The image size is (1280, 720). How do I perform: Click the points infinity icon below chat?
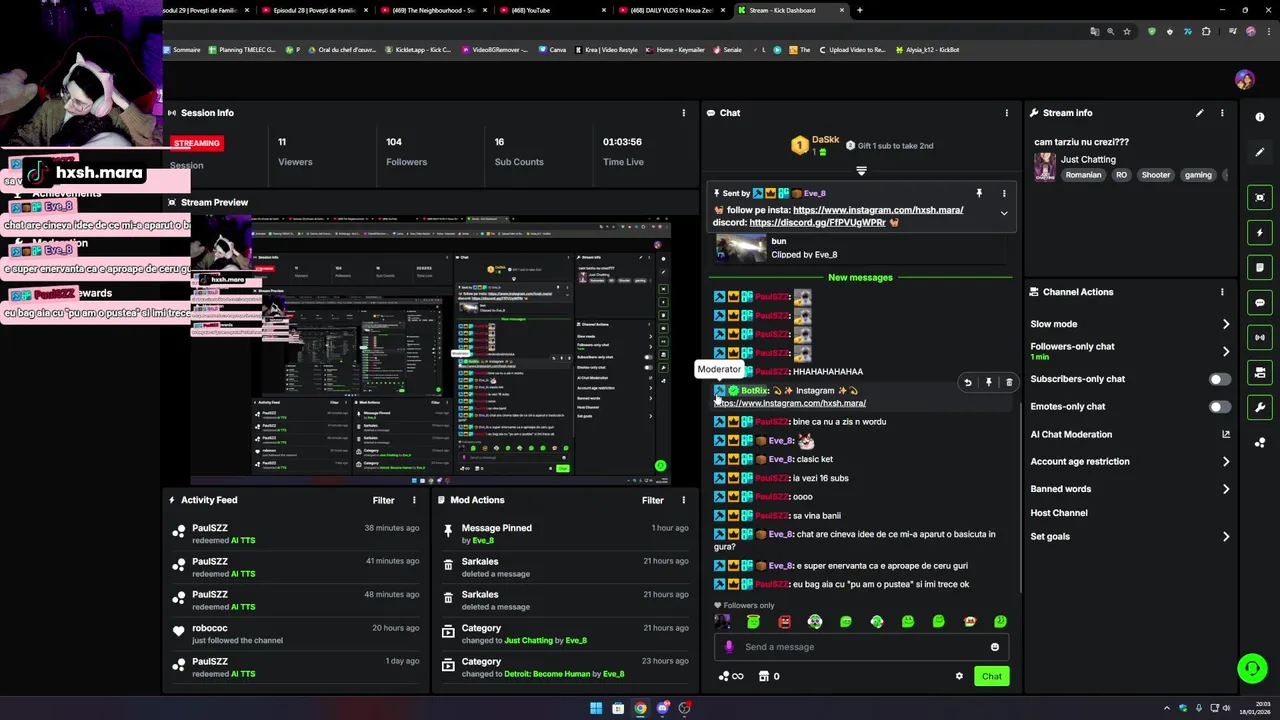731,676
